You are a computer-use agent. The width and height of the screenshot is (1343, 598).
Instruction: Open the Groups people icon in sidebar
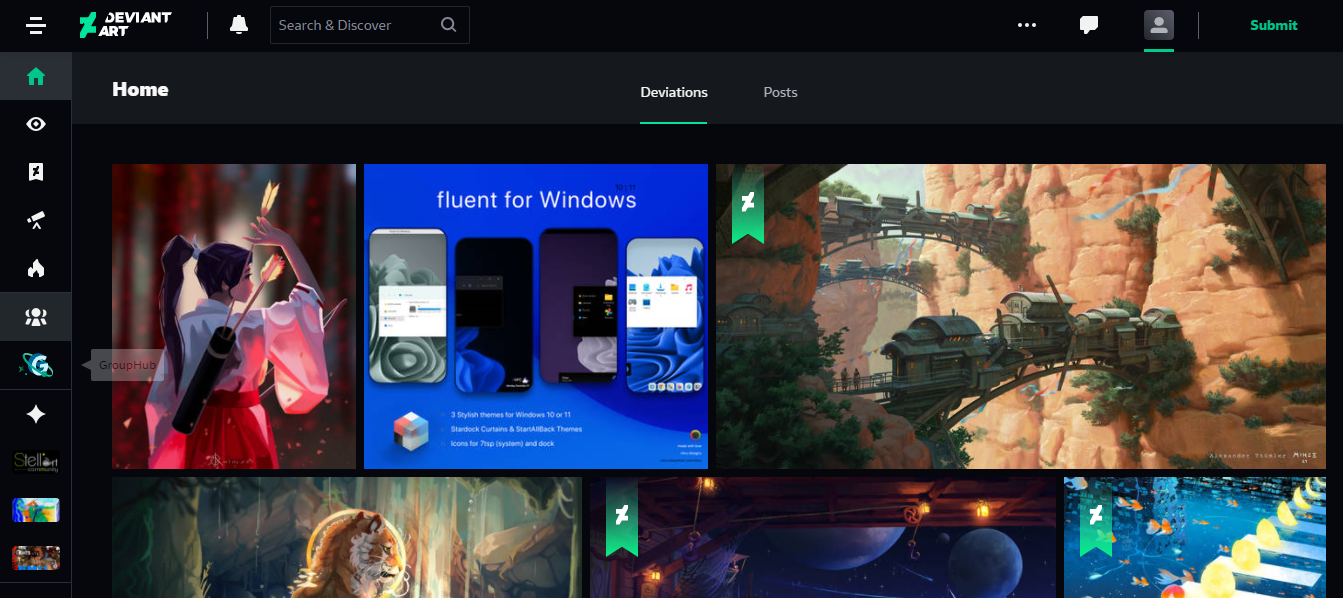[x=36, y=317]
